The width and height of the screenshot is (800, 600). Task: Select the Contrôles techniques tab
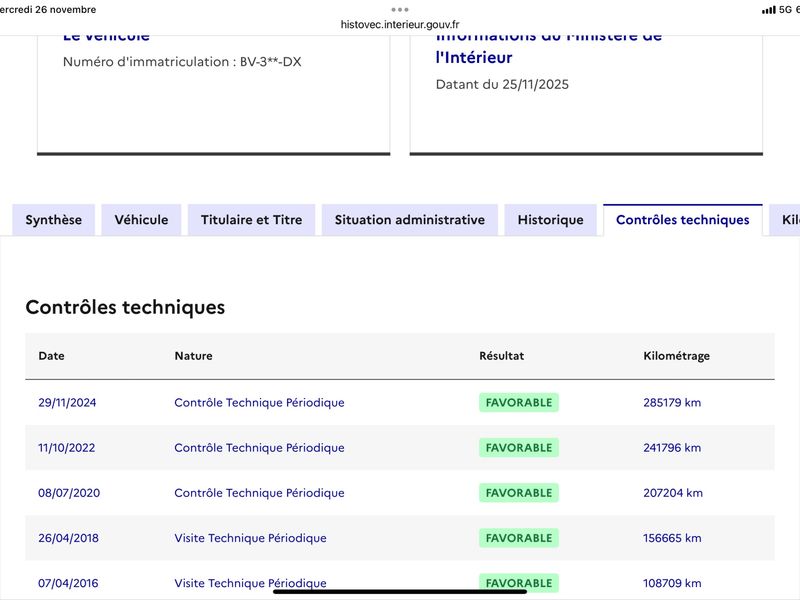click(x=682, y=220)
